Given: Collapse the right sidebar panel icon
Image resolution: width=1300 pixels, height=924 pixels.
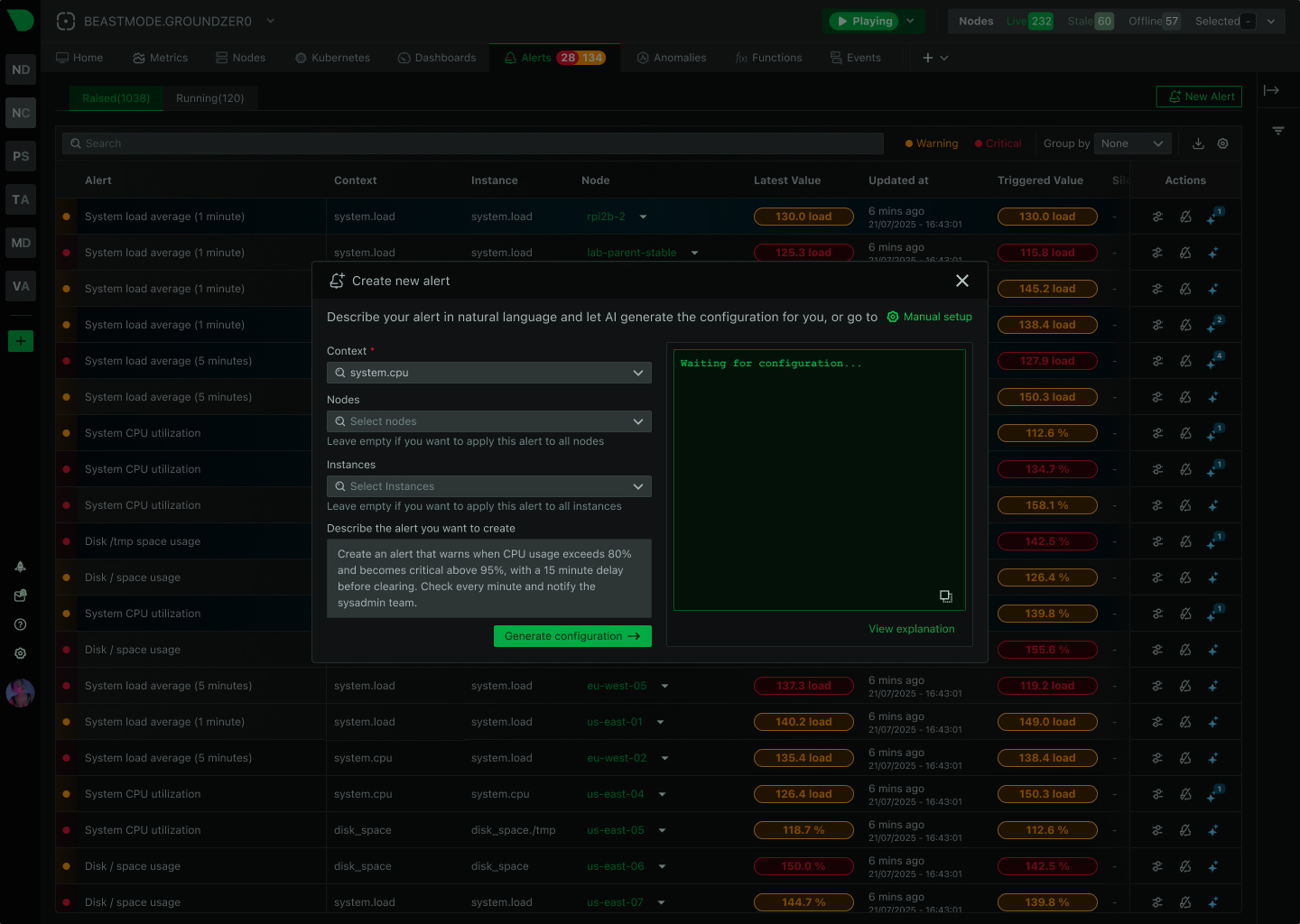Looking at the screenshot, I should tap(1271, 90).
